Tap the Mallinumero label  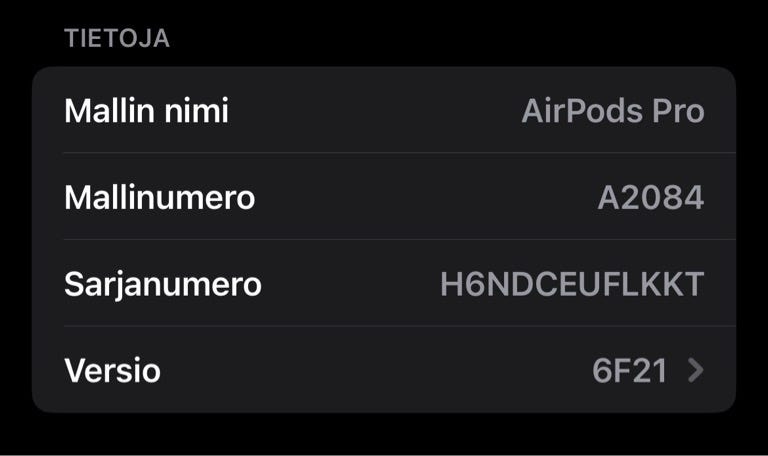(159, 198)
